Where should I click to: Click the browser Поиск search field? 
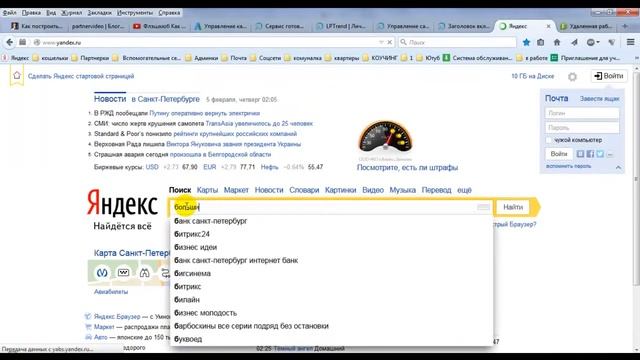coord(457,42)
